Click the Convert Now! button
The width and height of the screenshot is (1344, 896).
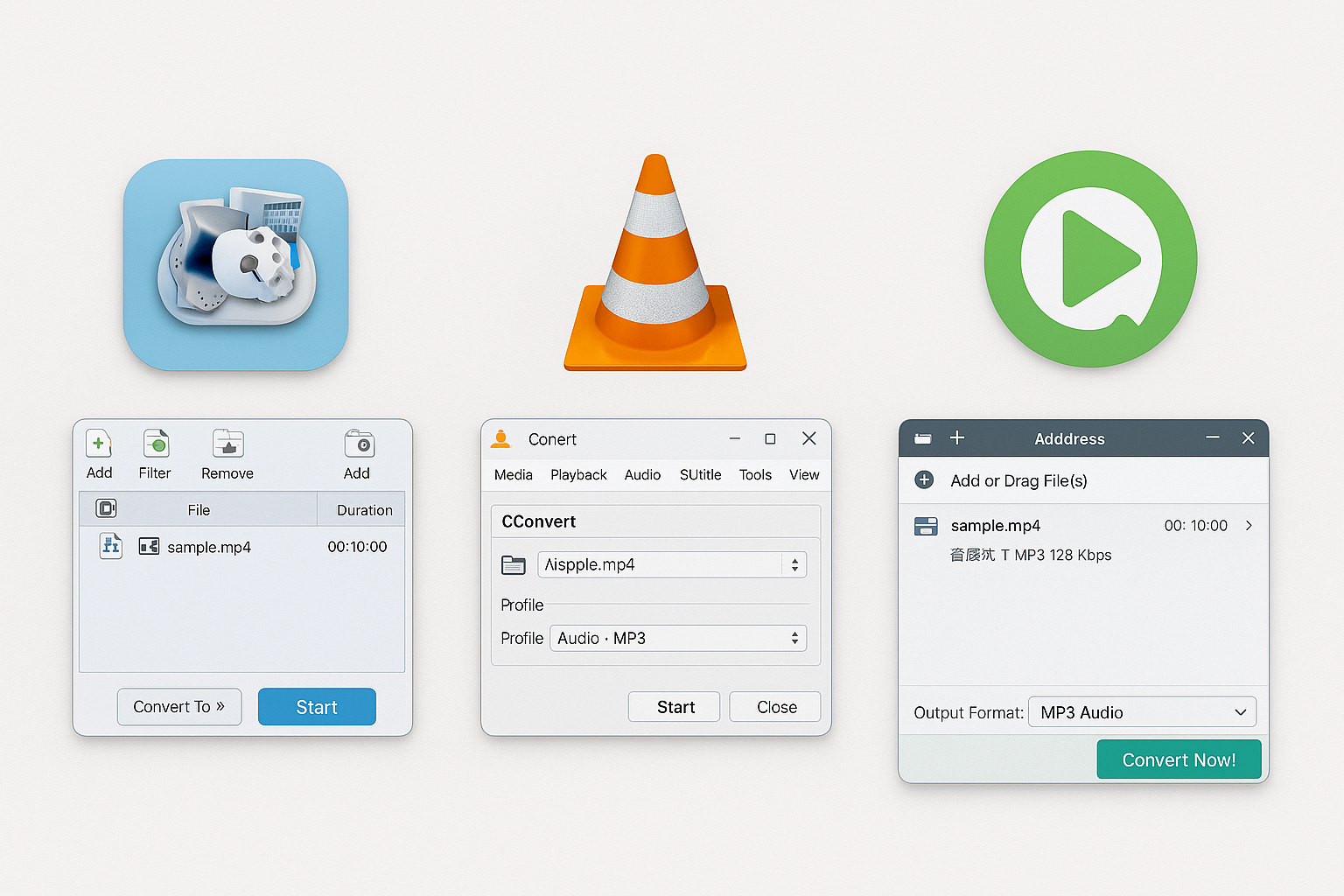pos(1179,759)
